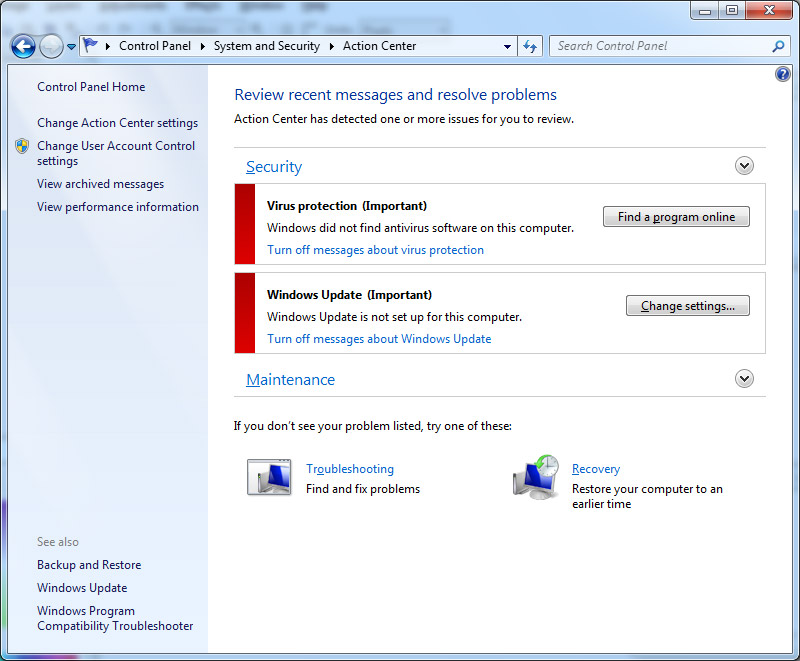This screenshot has height=661, width=800.
Task: Select System and Security in breadcrumb
Action: (x=266, y=46)
